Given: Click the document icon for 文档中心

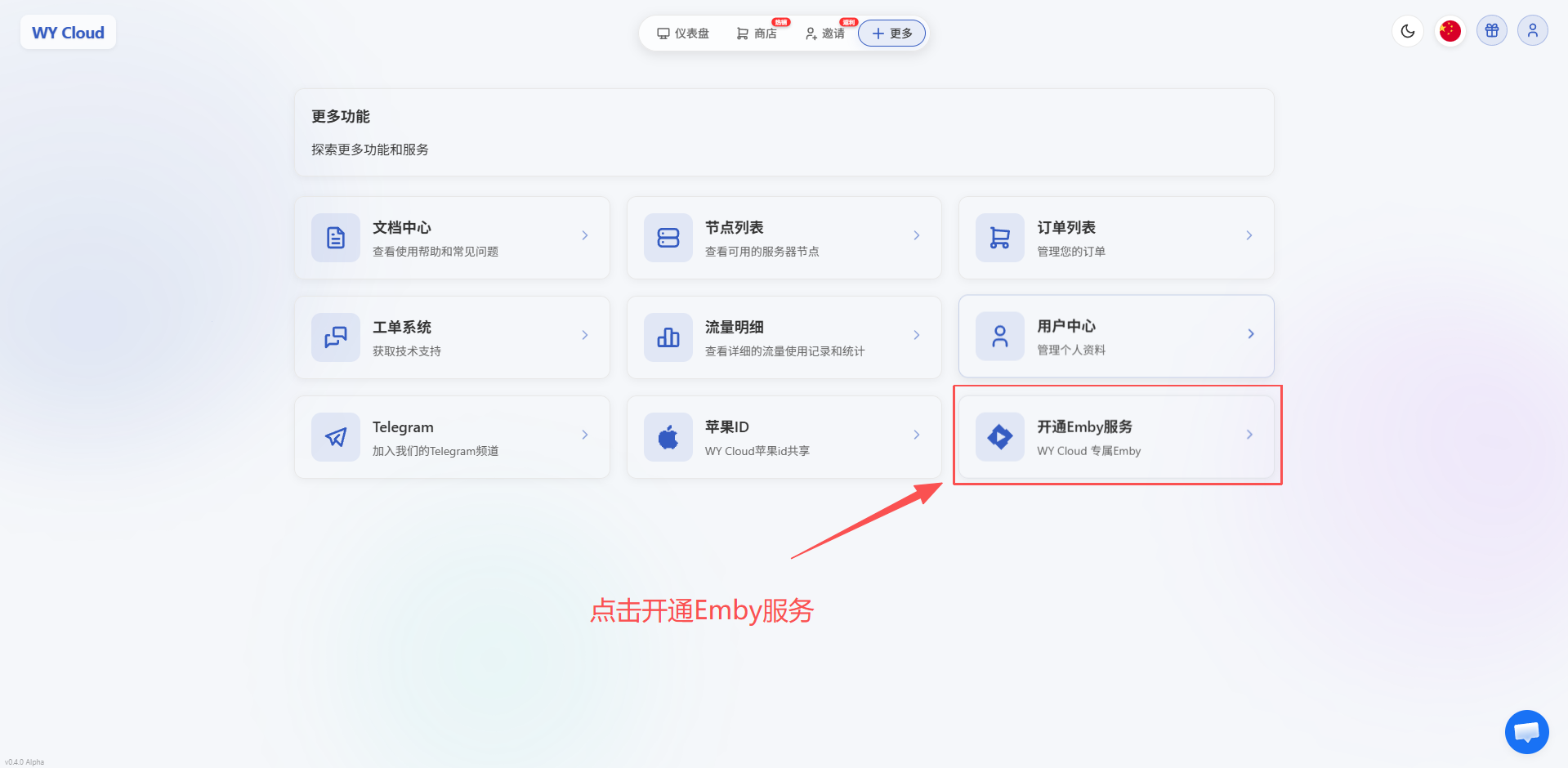Looking at the screenshot, I should [335, 238].
